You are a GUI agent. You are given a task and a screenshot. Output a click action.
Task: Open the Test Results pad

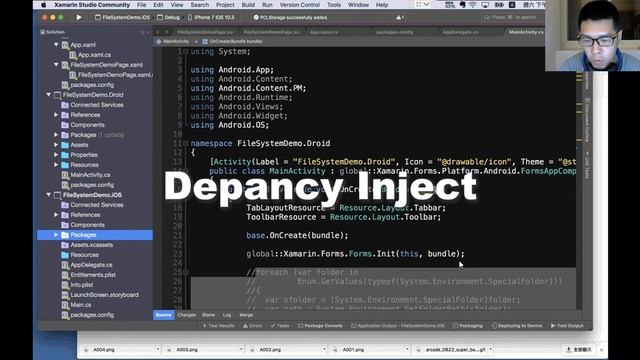[219, 326]
